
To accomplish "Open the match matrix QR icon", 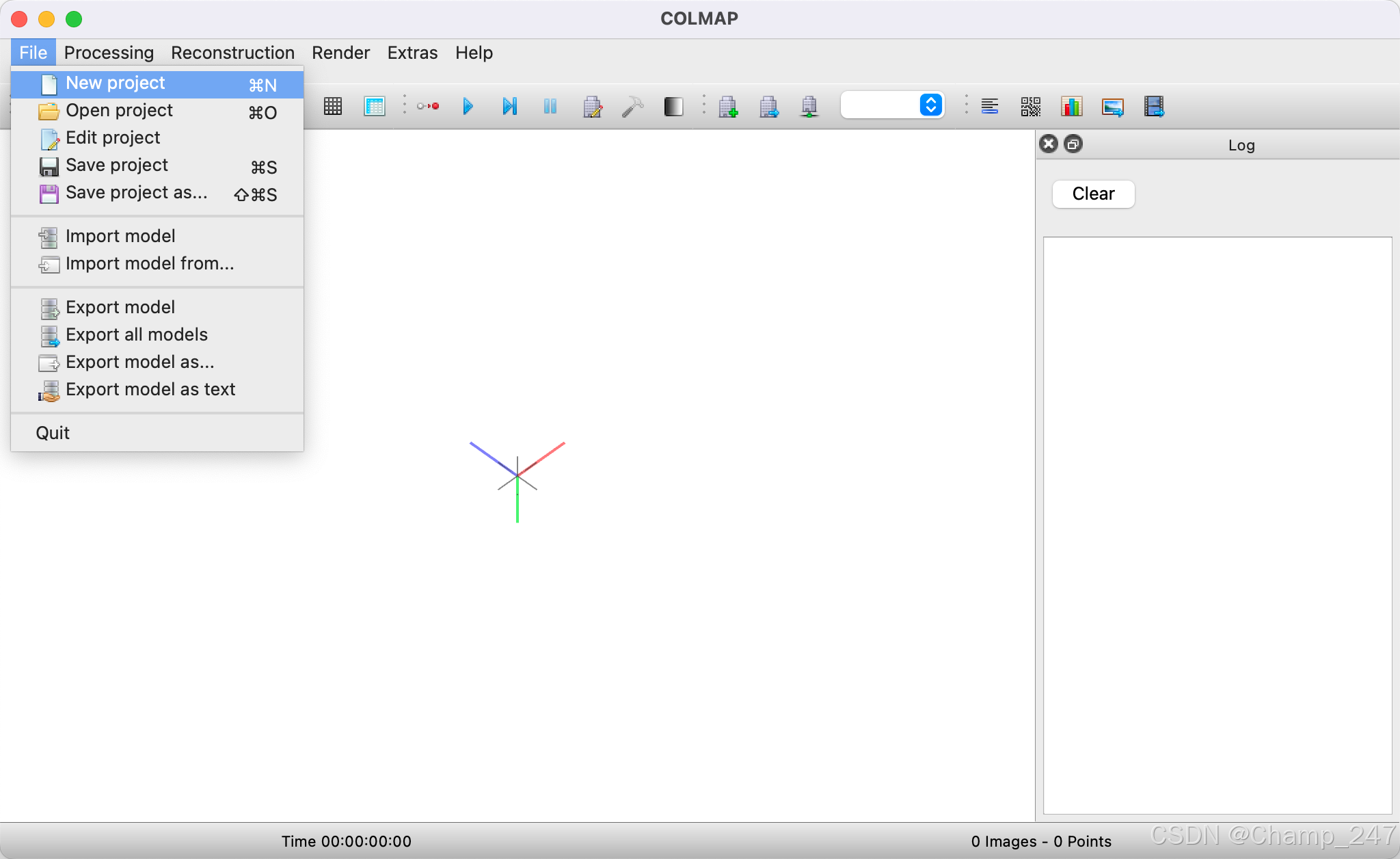I will tap(1031, 106).
